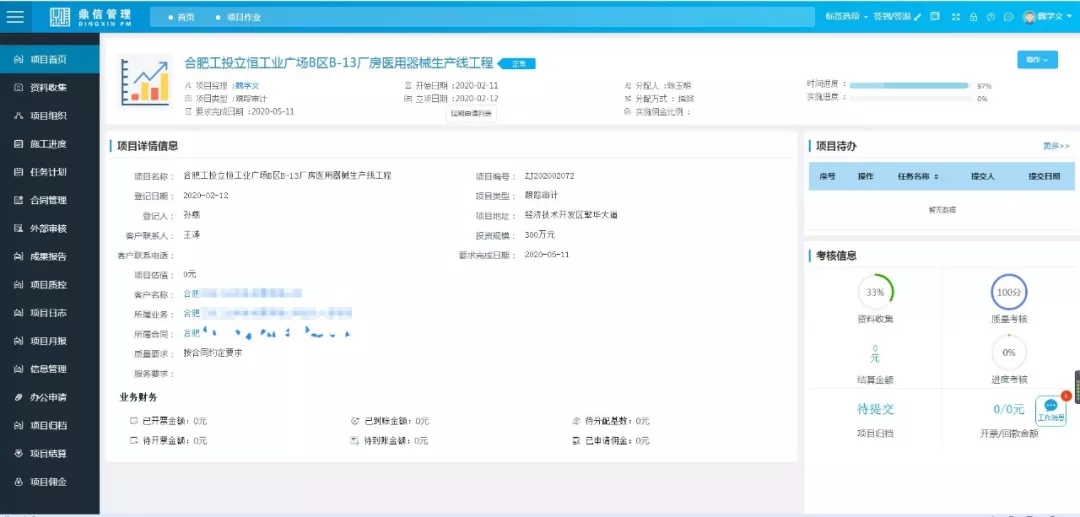The width and height of the screenshot is (1080, 517).
Task: Open the 工作微号 chat widget
Action: [1051, 411]
